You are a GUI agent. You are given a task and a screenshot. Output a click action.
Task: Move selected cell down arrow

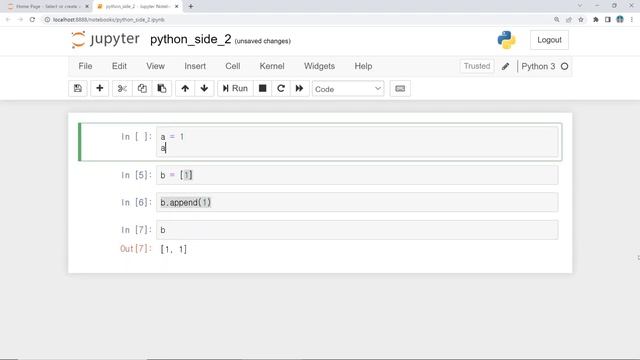tap(204, 89)
